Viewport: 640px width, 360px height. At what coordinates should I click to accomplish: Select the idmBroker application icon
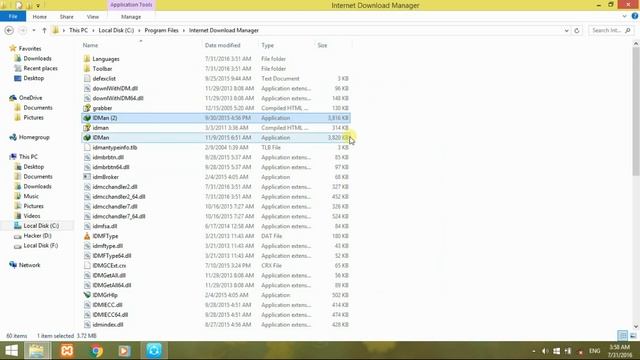[x=87, y=177]
